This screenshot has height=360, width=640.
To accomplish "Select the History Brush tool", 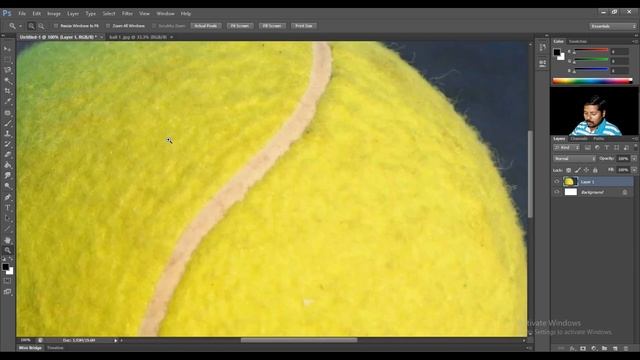I will 7,144.
